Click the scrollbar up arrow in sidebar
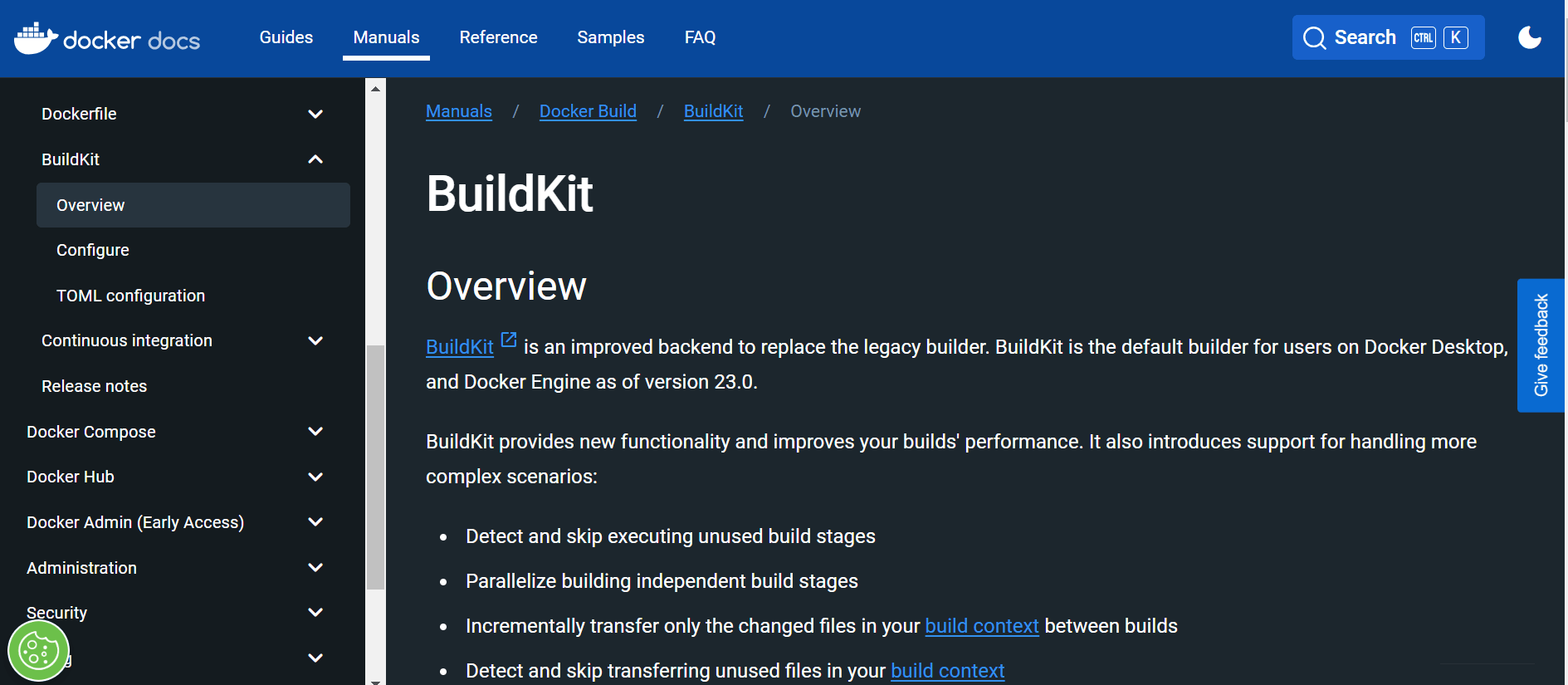The height and width of the screenshot is (685, 1568). (x=375, y=88)
